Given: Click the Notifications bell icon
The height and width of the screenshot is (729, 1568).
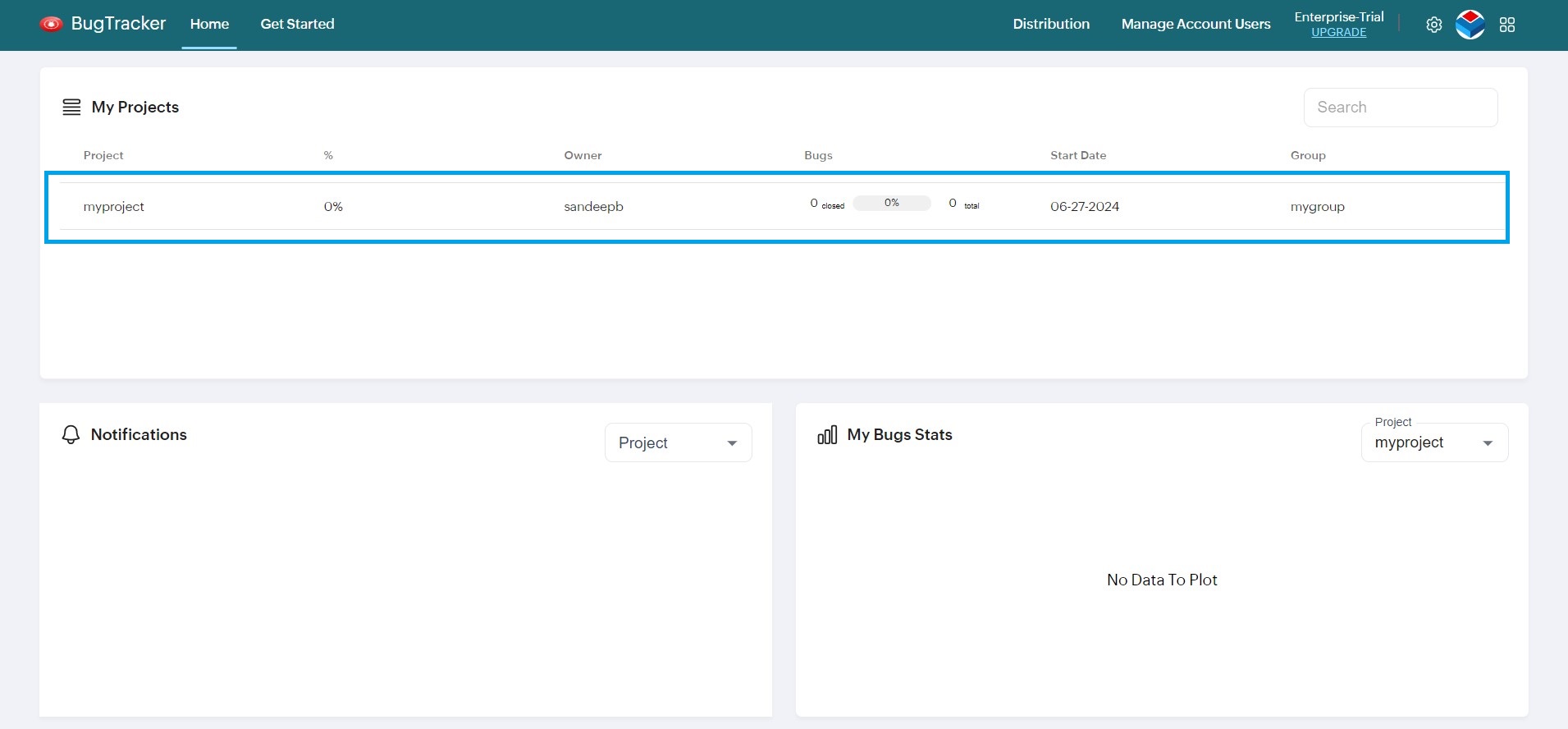Looking at the screenshot, I should (71, 434).
